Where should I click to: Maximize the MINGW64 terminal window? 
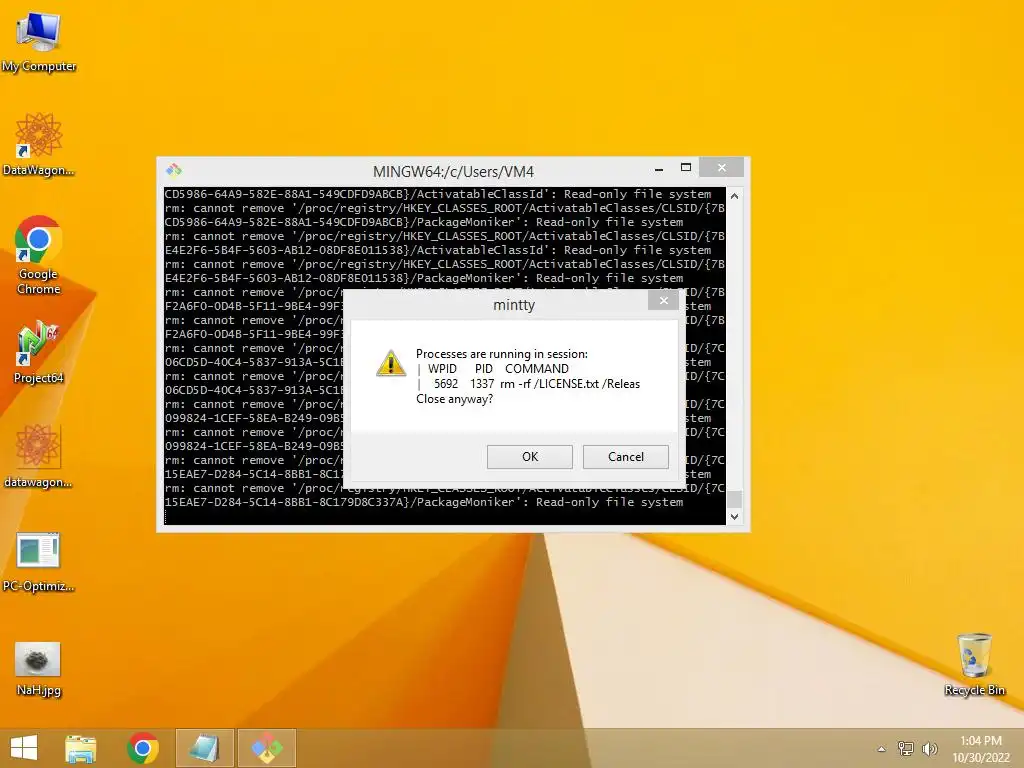pos(686,168)
